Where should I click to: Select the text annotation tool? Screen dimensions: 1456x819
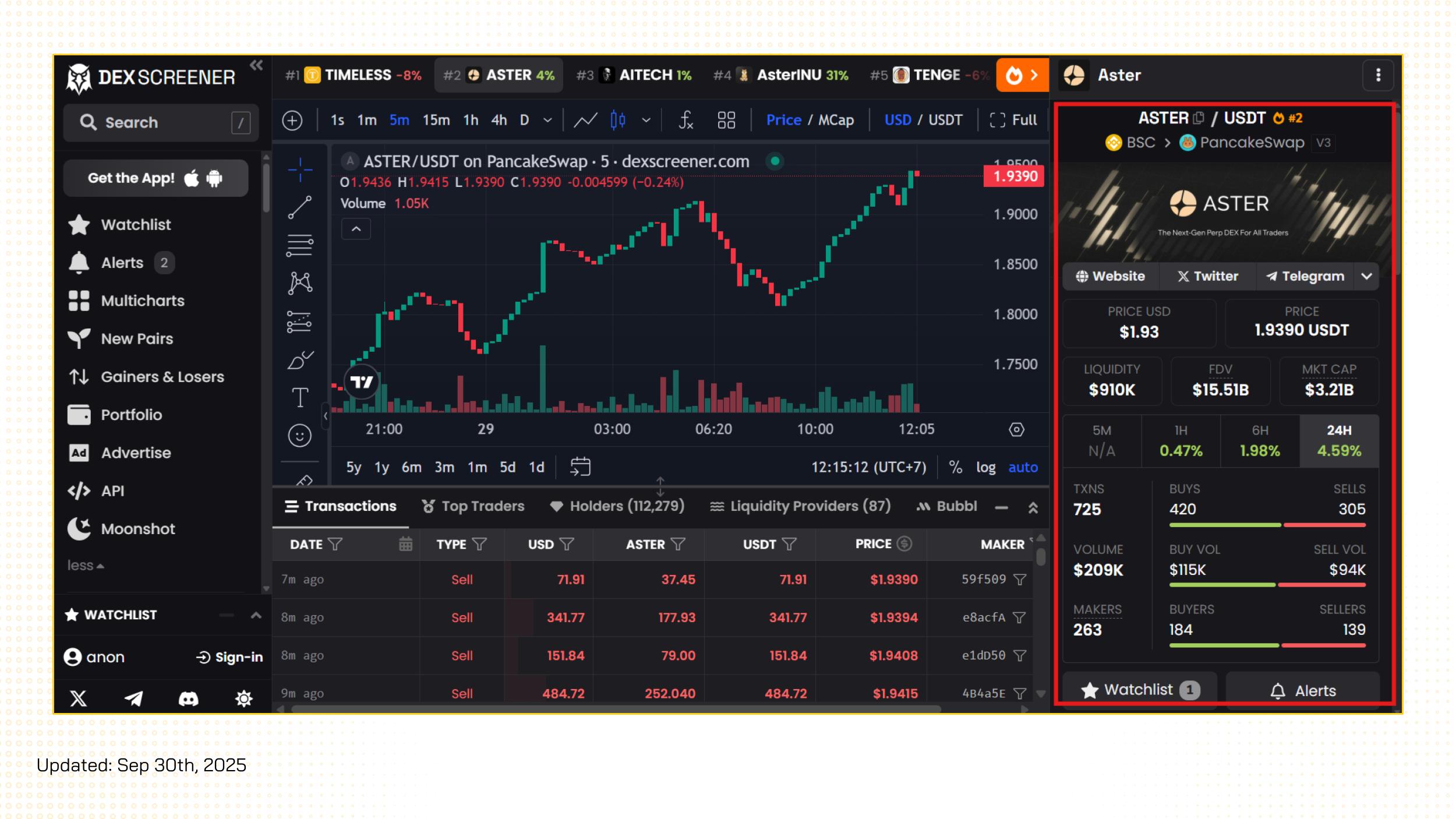(x=300, y=398)
